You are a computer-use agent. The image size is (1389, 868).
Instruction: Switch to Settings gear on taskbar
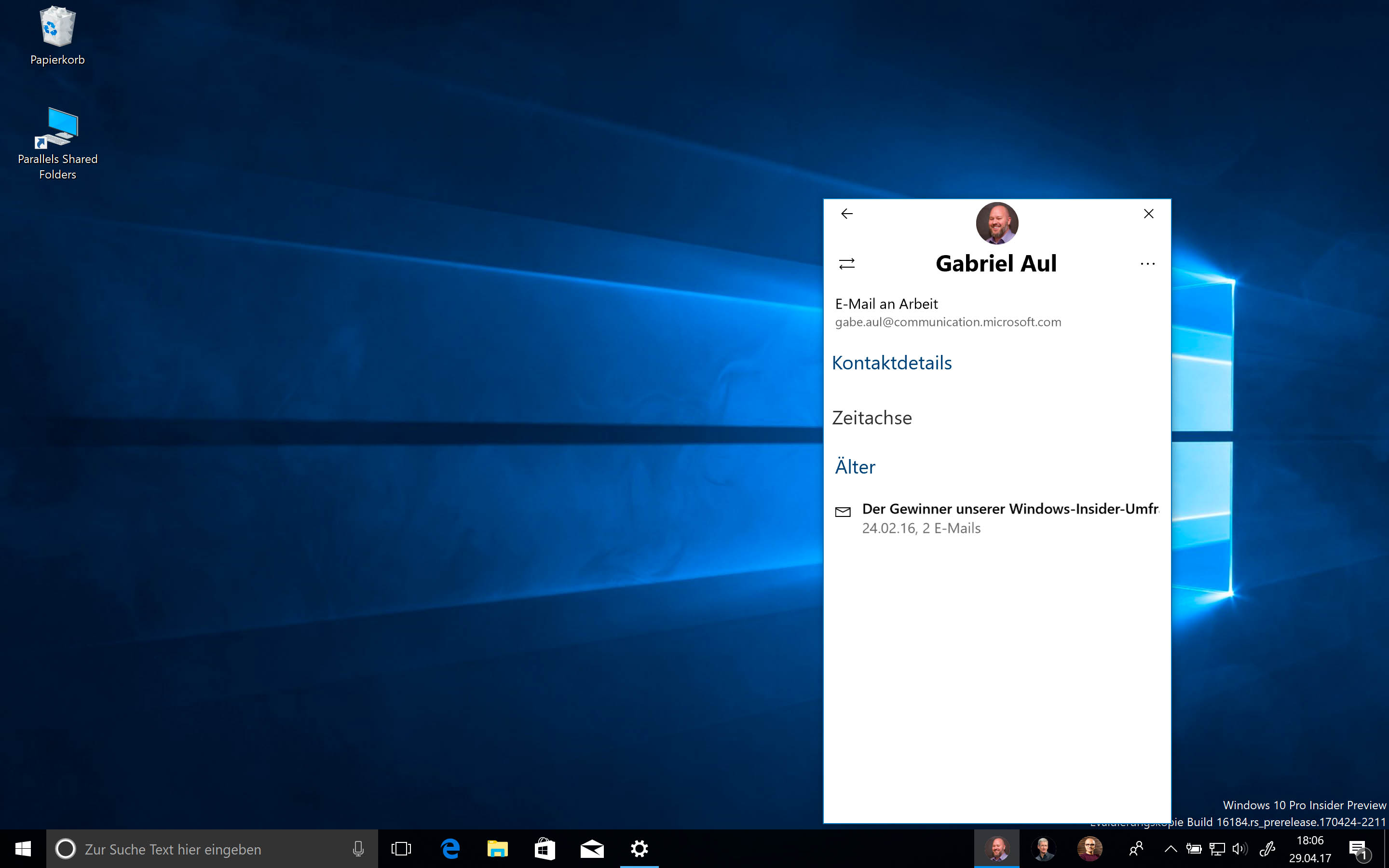(x=639, y=849)
